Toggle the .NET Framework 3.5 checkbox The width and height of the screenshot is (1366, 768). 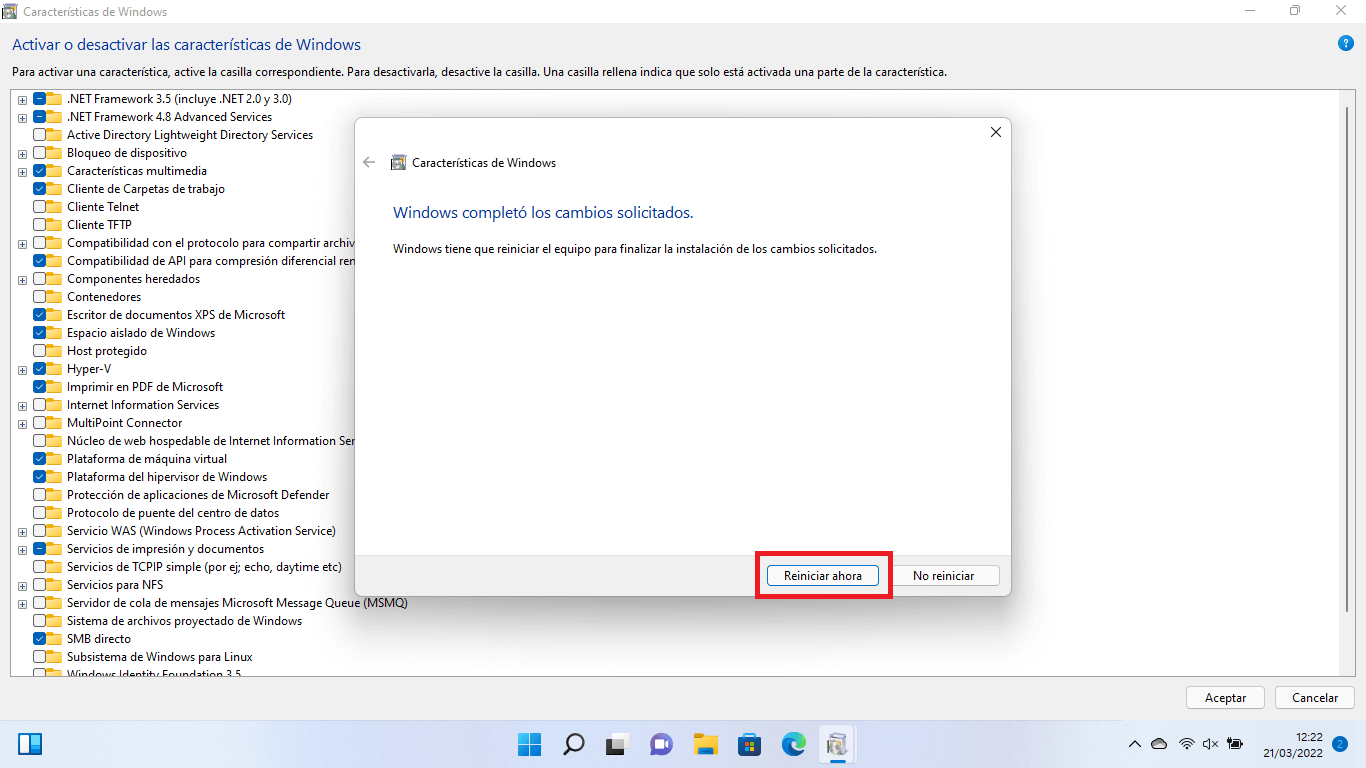coord(39,99)
